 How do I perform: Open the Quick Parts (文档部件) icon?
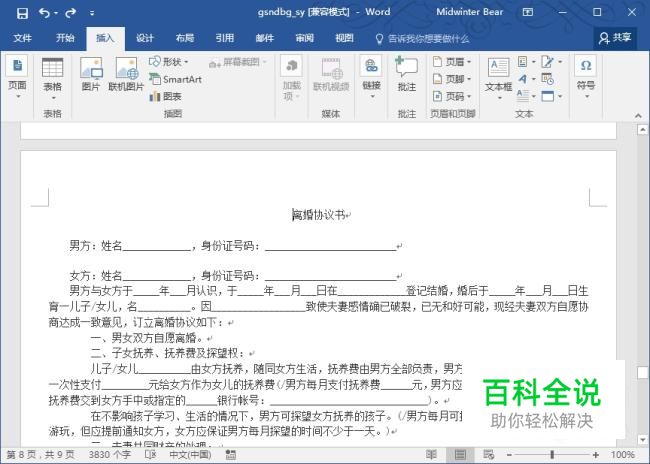[x=526, y=62]
